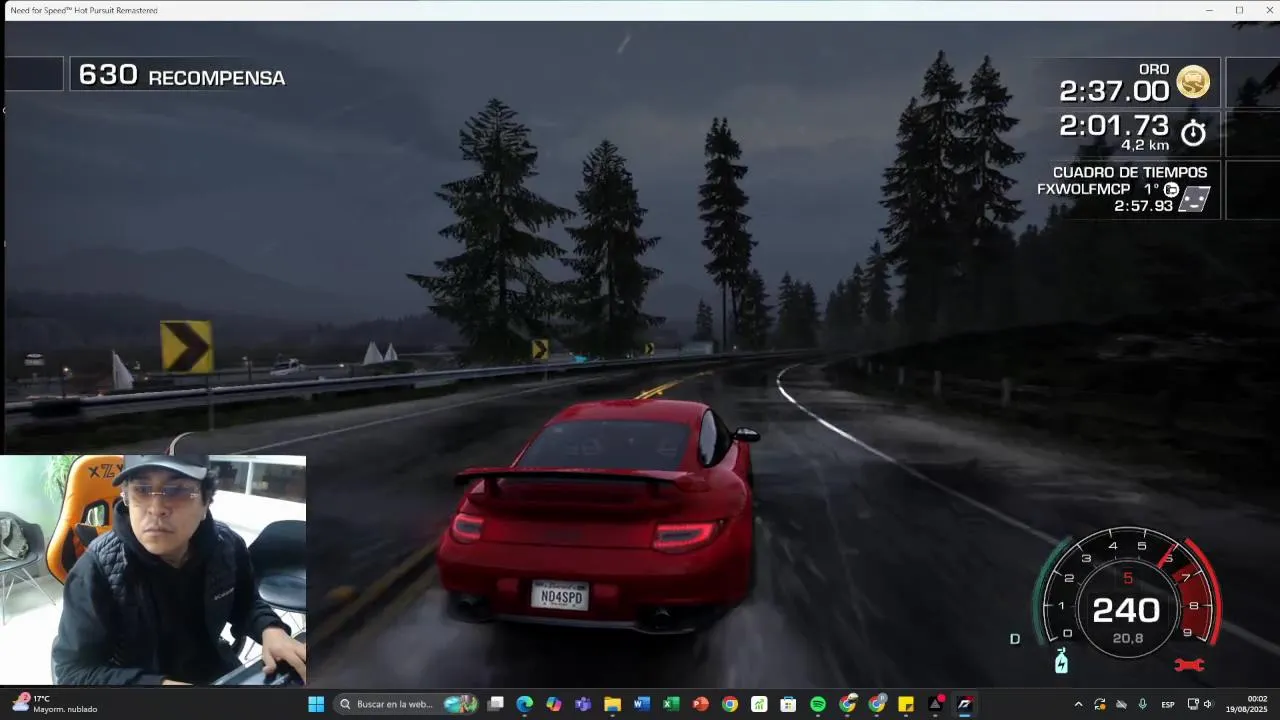1280x720 pixels.
Task: Click the microphone tray icon
Action: point(1143,704)
